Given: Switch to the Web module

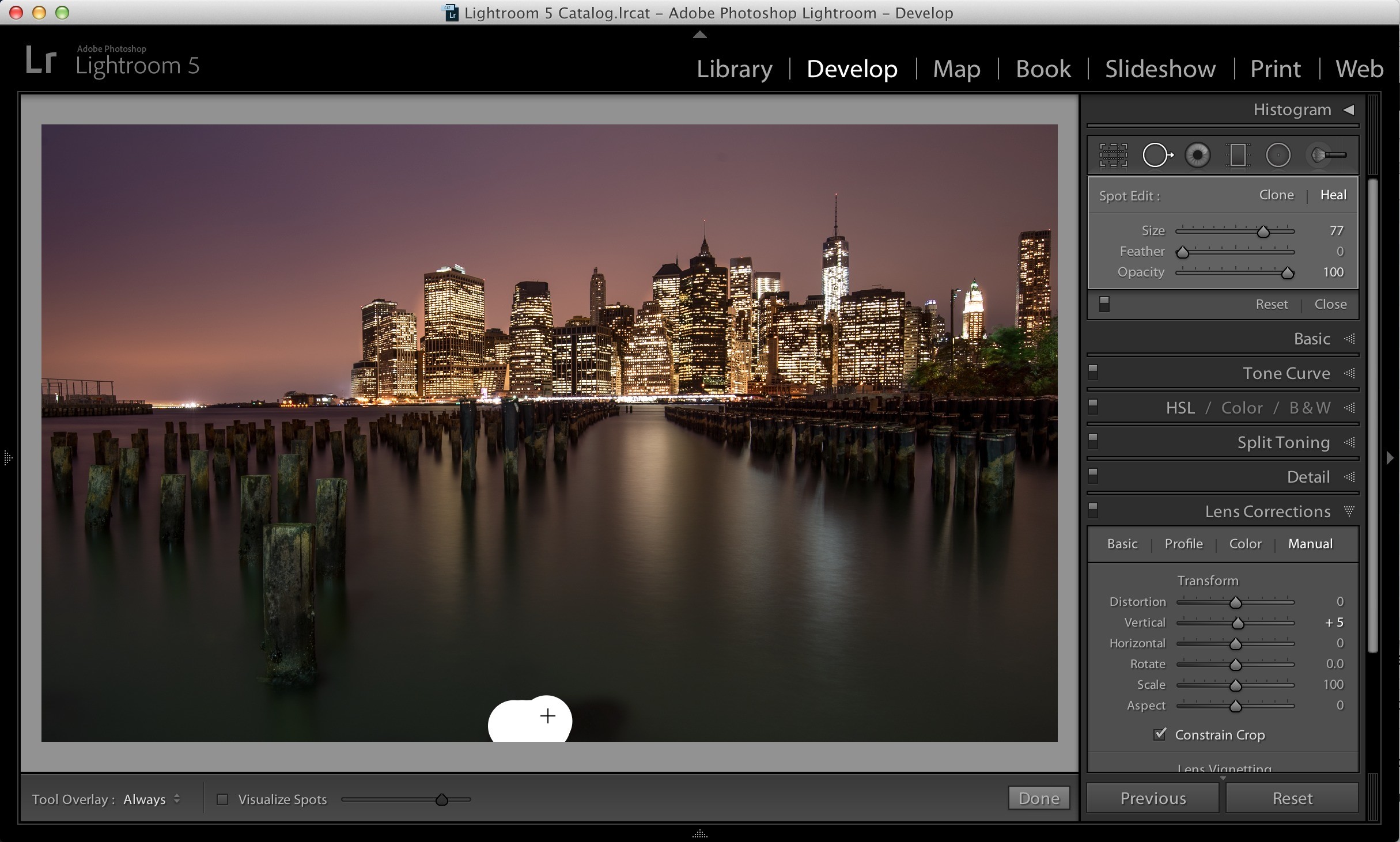Looking at the screenshot, I should pyautogui.click(x=1359, y=69).
